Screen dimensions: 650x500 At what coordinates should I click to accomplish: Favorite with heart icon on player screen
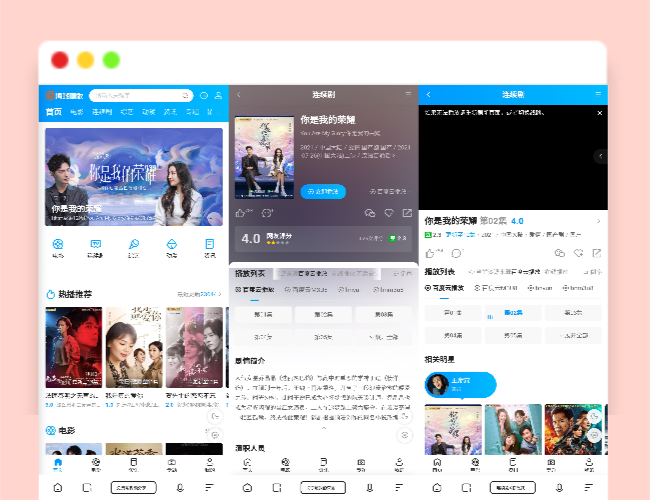coord(579,253)
